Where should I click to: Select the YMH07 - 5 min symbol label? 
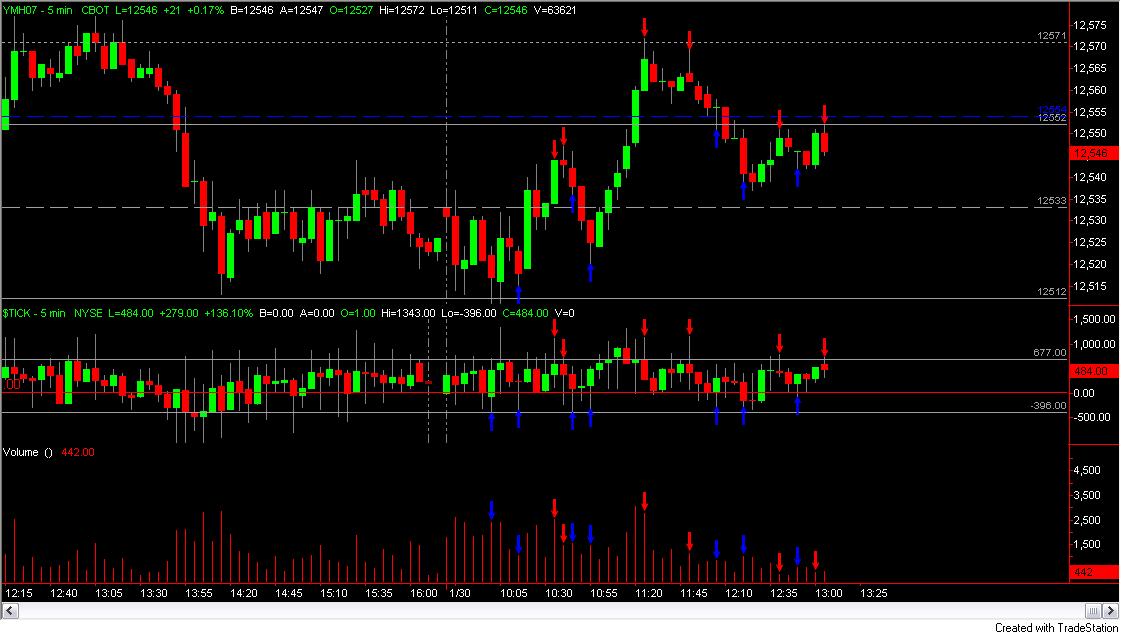(37, 10)
